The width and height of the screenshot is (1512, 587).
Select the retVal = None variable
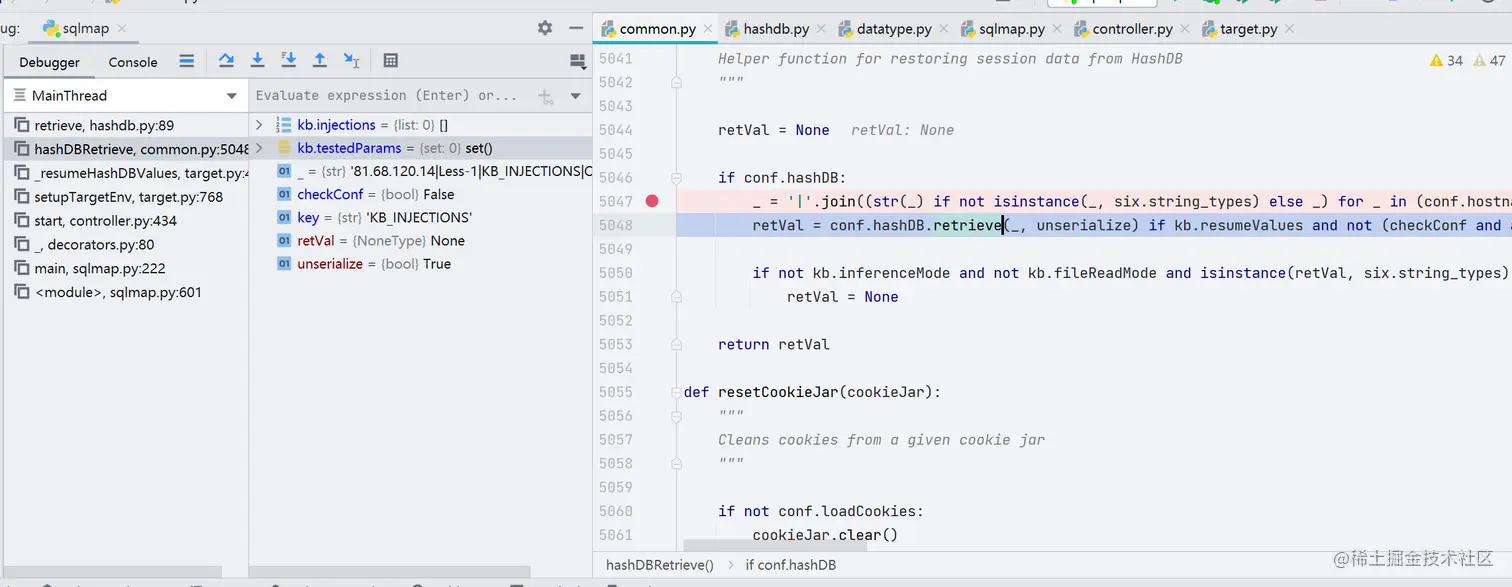(x=420, y=241)
